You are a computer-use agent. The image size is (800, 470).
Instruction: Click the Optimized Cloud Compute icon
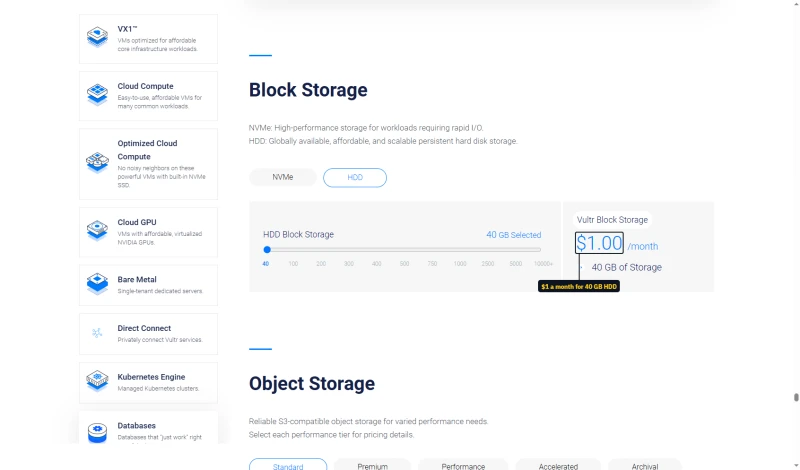(97, 162)
